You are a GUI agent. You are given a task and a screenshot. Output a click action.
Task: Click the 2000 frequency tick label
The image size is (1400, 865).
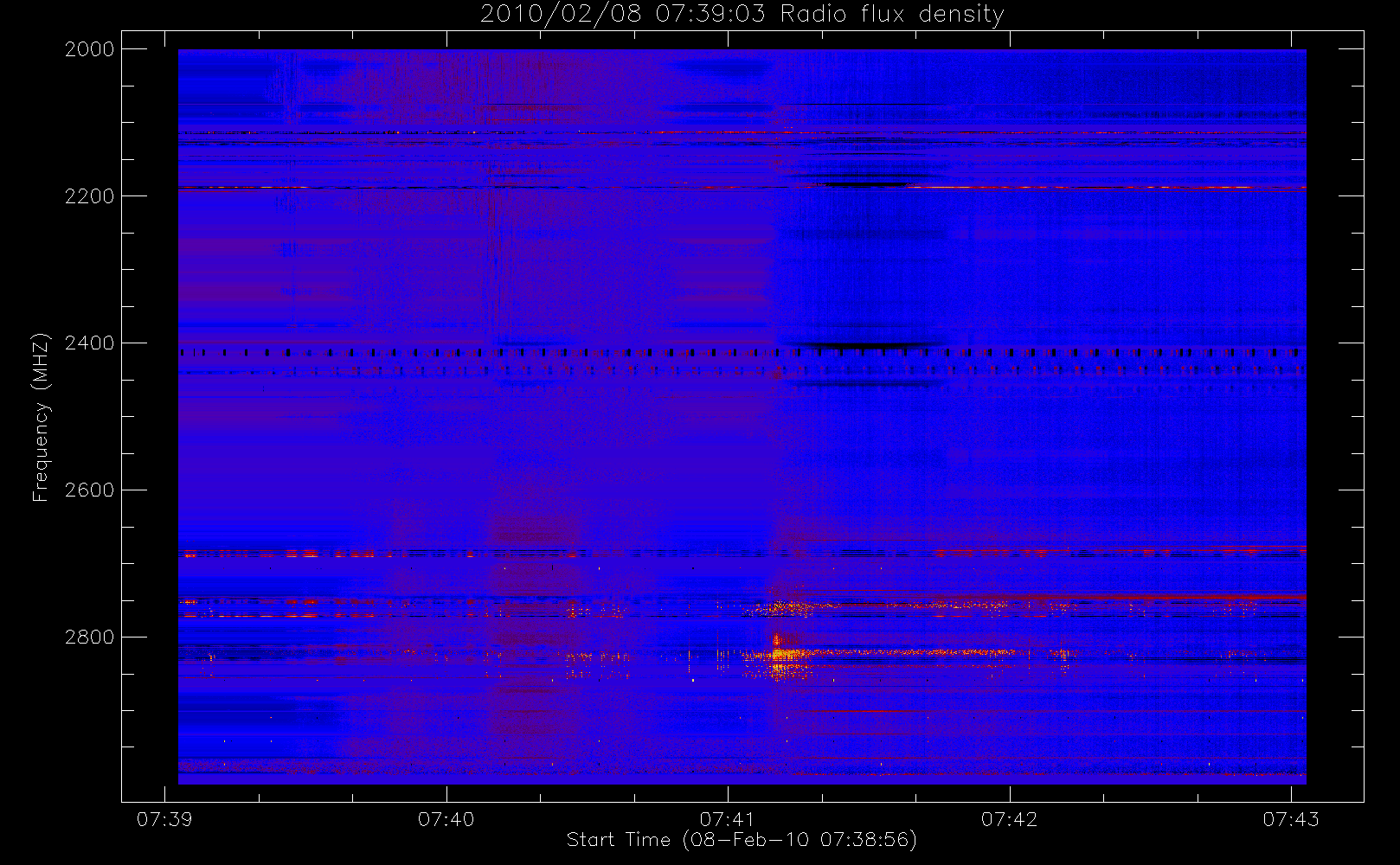[90, 49]
